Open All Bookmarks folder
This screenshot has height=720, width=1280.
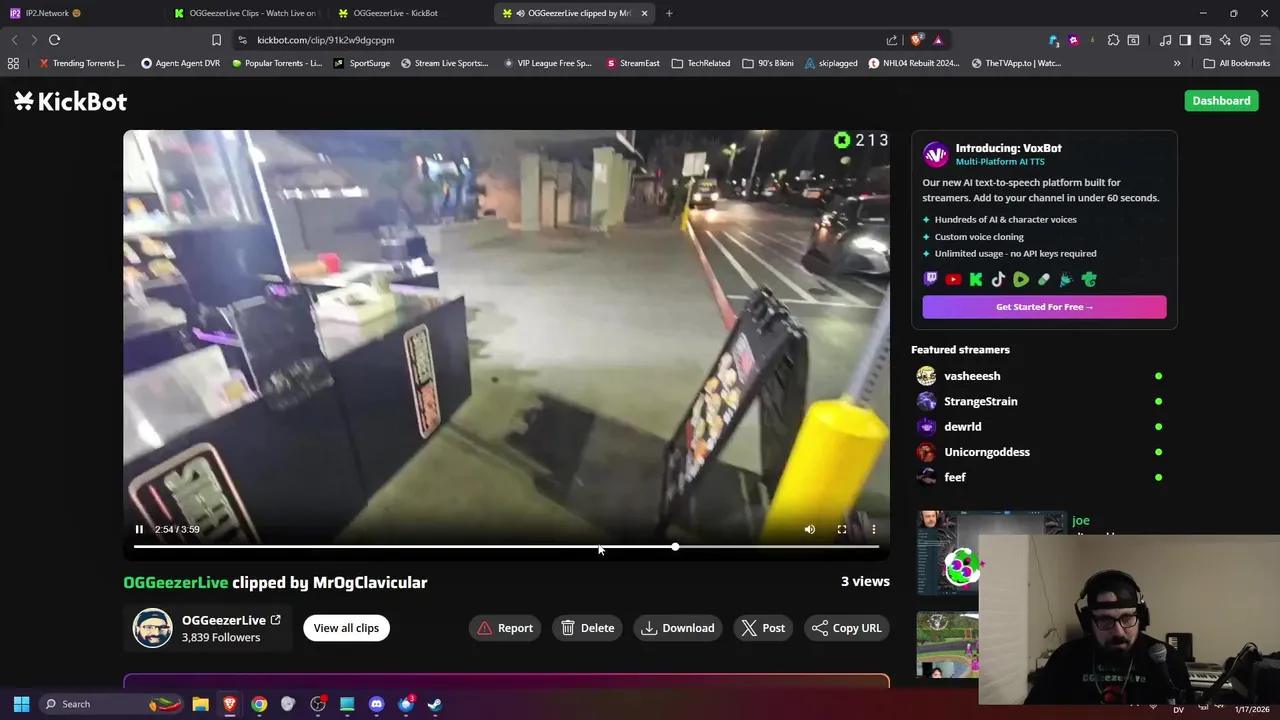coord(1237,63)
